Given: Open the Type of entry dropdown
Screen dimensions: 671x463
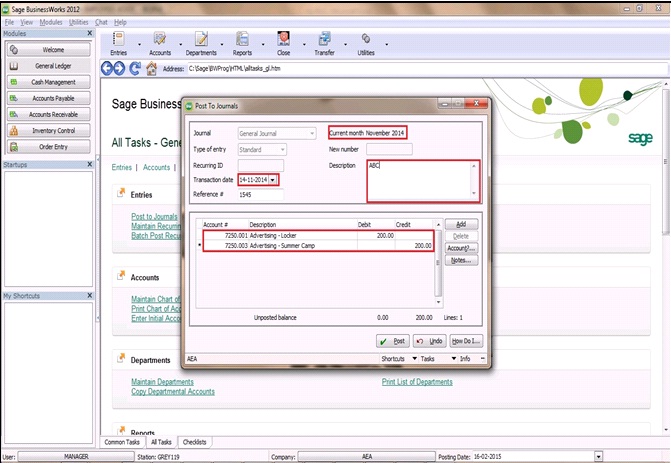Looking at the screenshot, I should (282, 149).
